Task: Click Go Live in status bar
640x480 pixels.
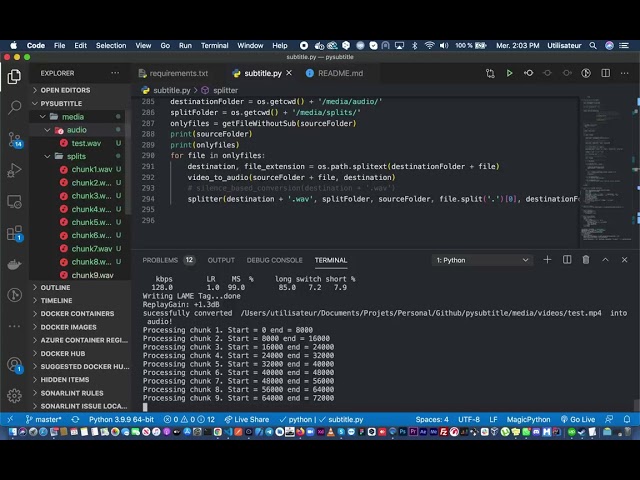Action: pos(578,419)
